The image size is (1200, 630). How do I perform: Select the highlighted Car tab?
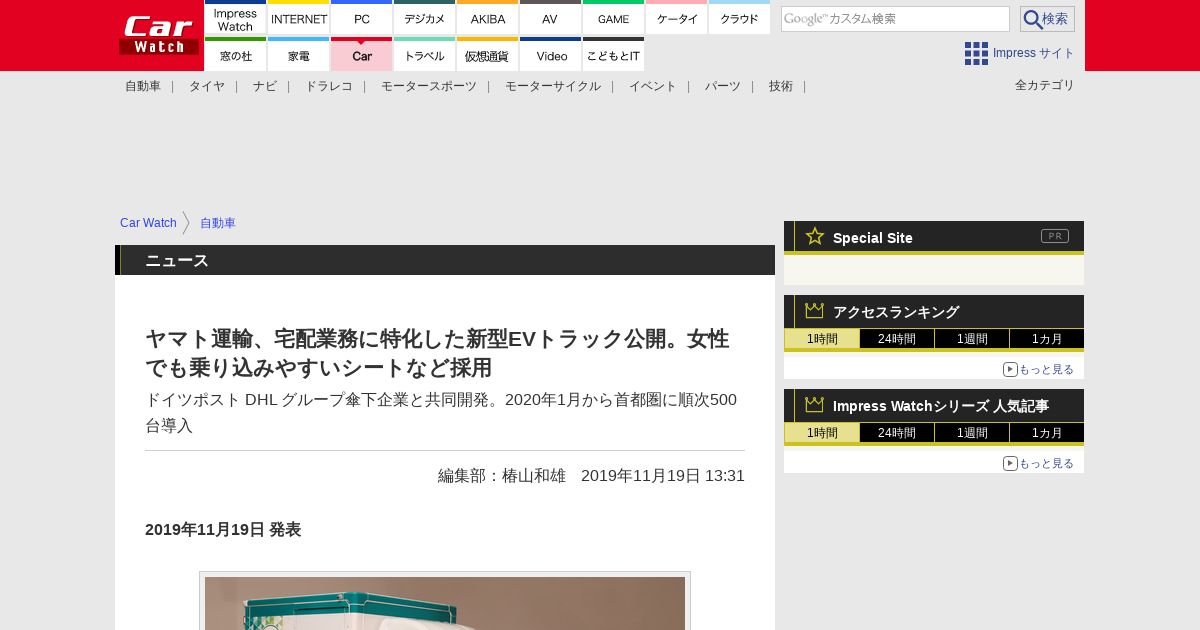[x=362, y=55]
